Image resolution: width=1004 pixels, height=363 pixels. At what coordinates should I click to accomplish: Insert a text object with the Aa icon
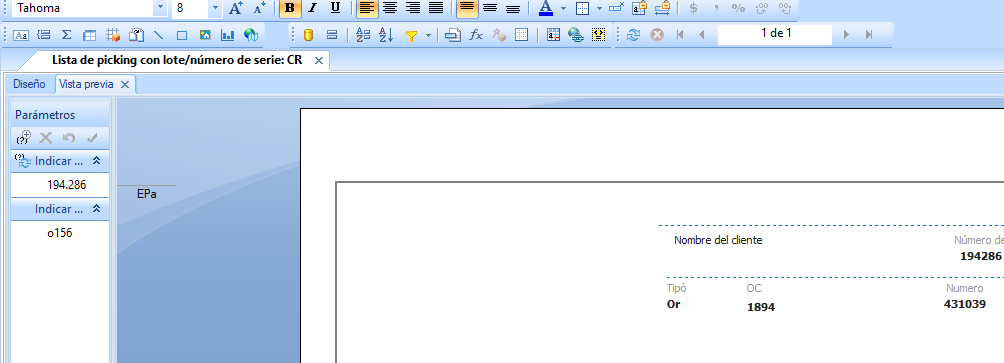(x=21, y=35)
